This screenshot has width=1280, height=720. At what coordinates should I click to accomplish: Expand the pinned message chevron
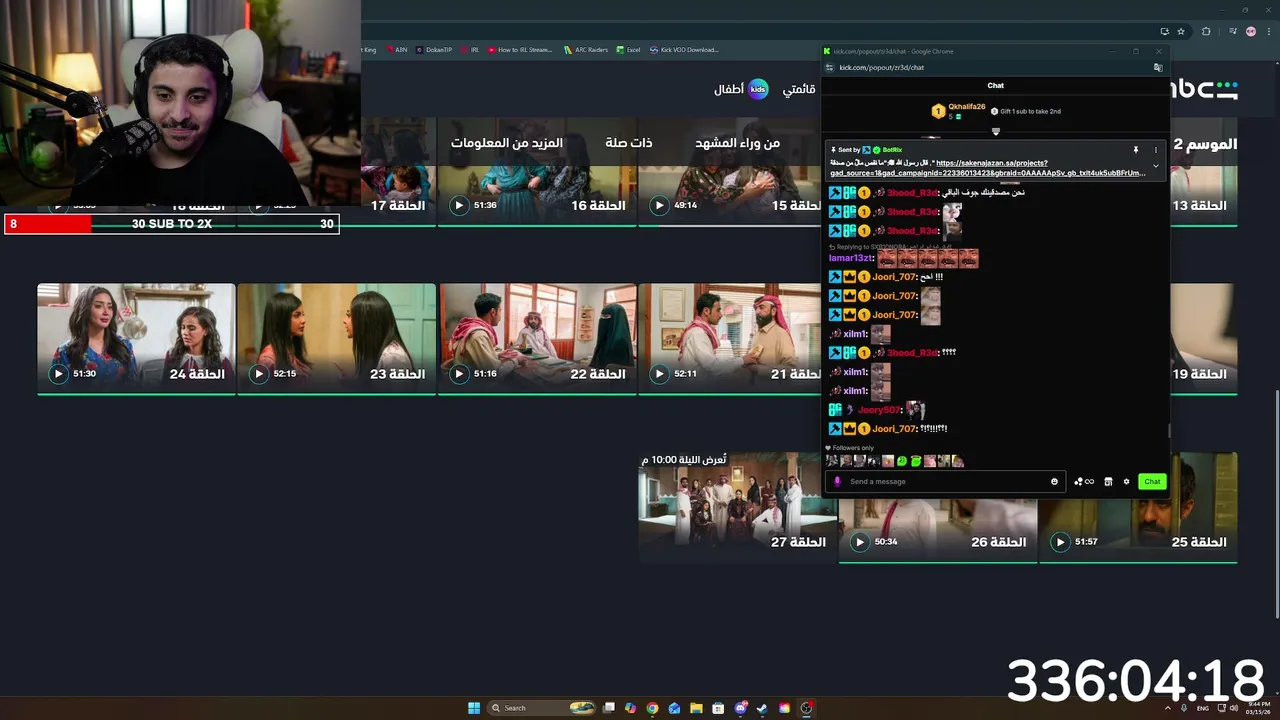[x=1156, y=166]
